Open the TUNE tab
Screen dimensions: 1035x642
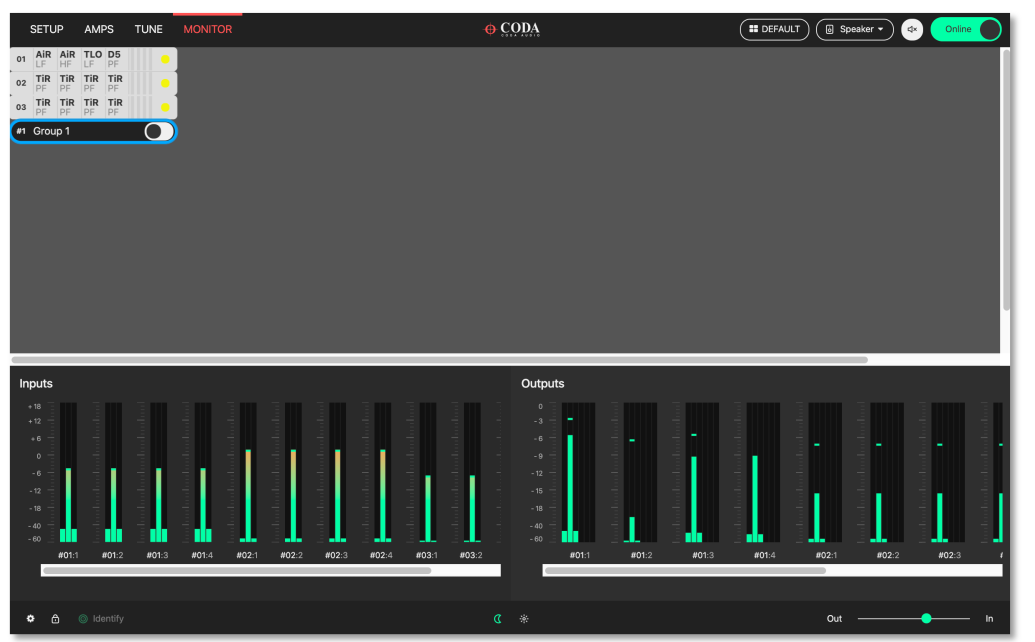[148, 29]
